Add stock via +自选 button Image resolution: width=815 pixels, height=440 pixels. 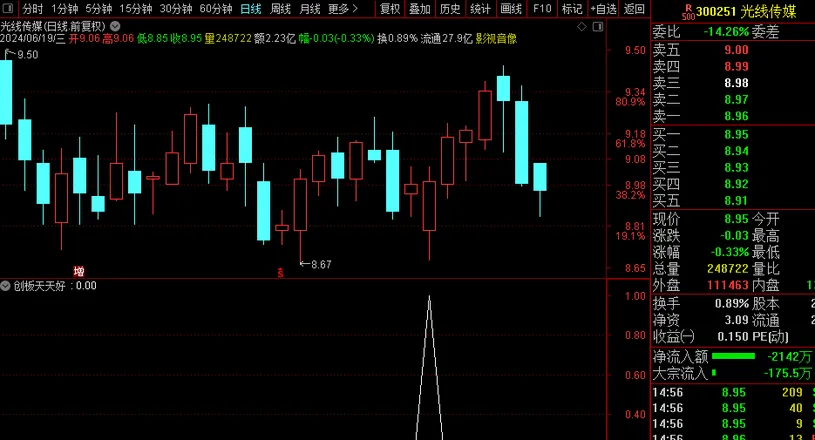603,9
